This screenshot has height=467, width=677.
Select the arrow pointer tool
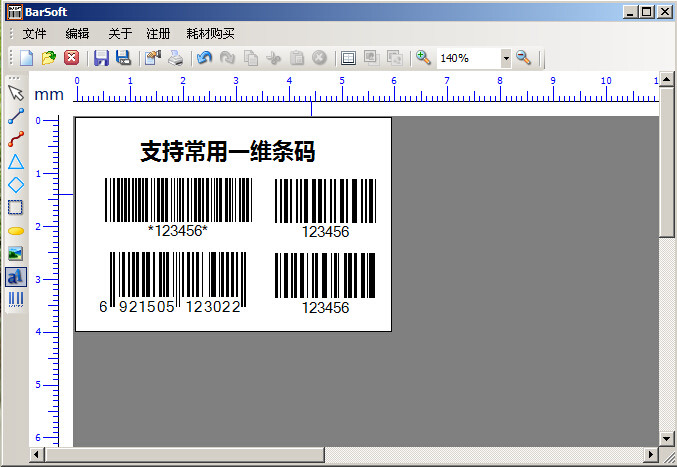(x=16, y=93)
